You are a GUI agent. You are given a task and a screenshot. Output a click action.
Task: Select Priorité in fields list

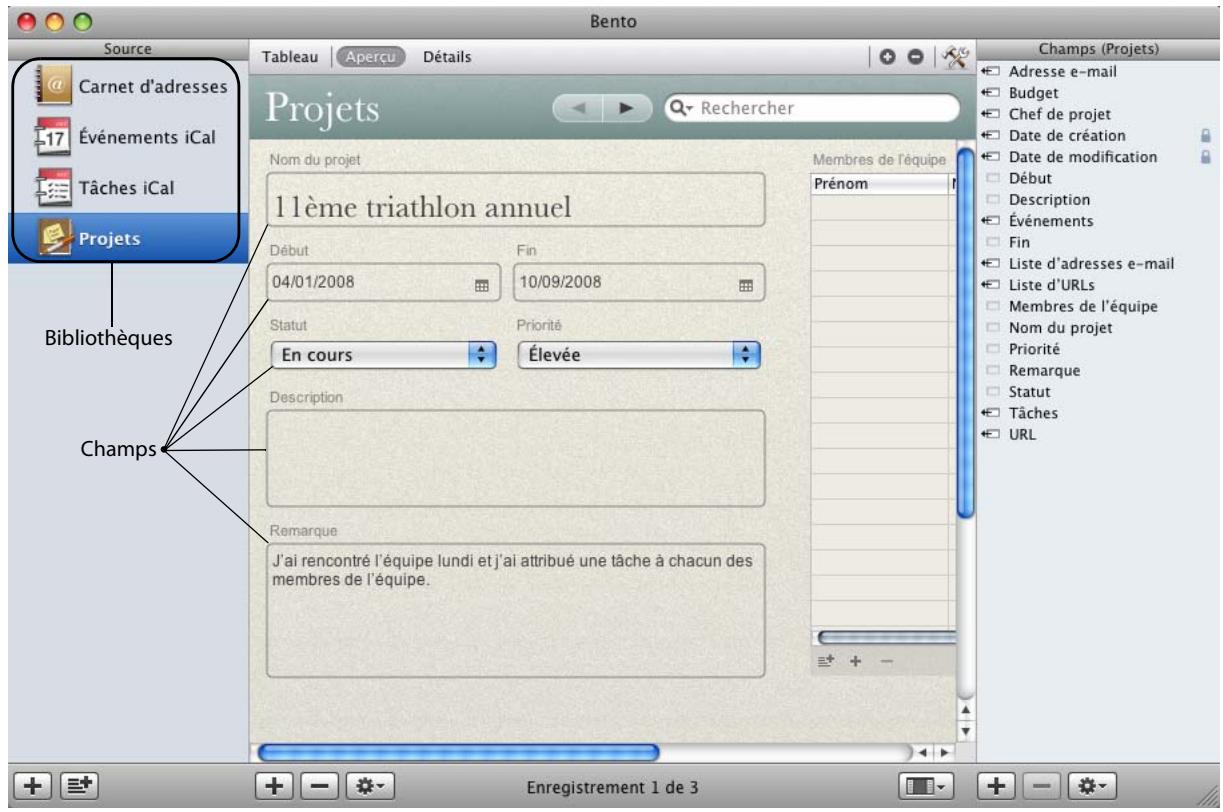pyautogui.click(x=1035, y=350)
